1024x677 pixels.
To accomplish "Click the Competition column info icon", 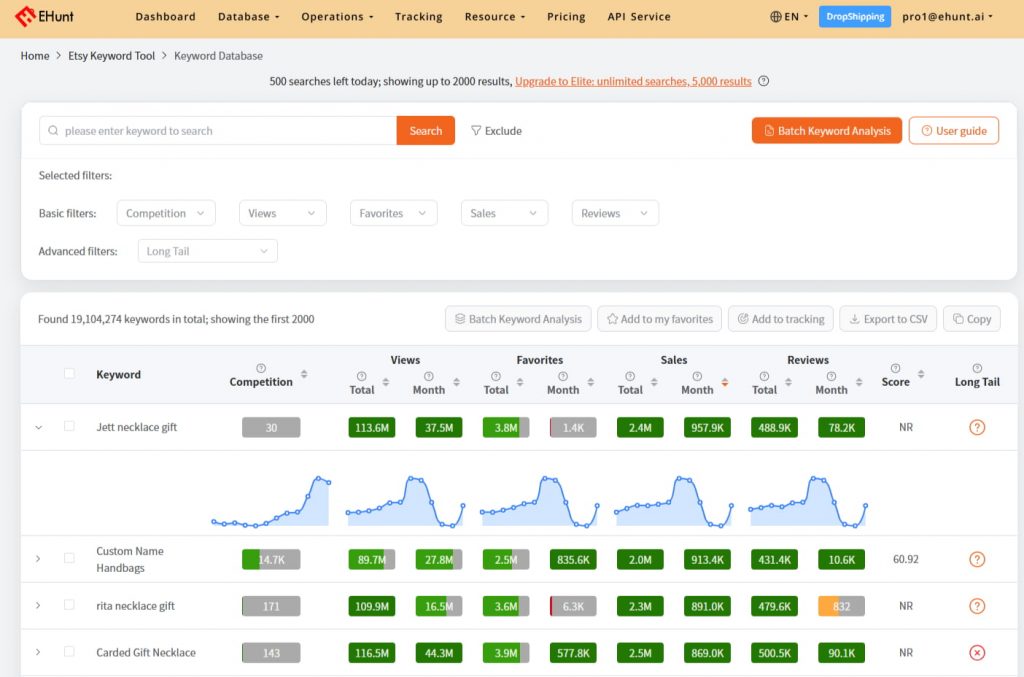I will point(261,368).
